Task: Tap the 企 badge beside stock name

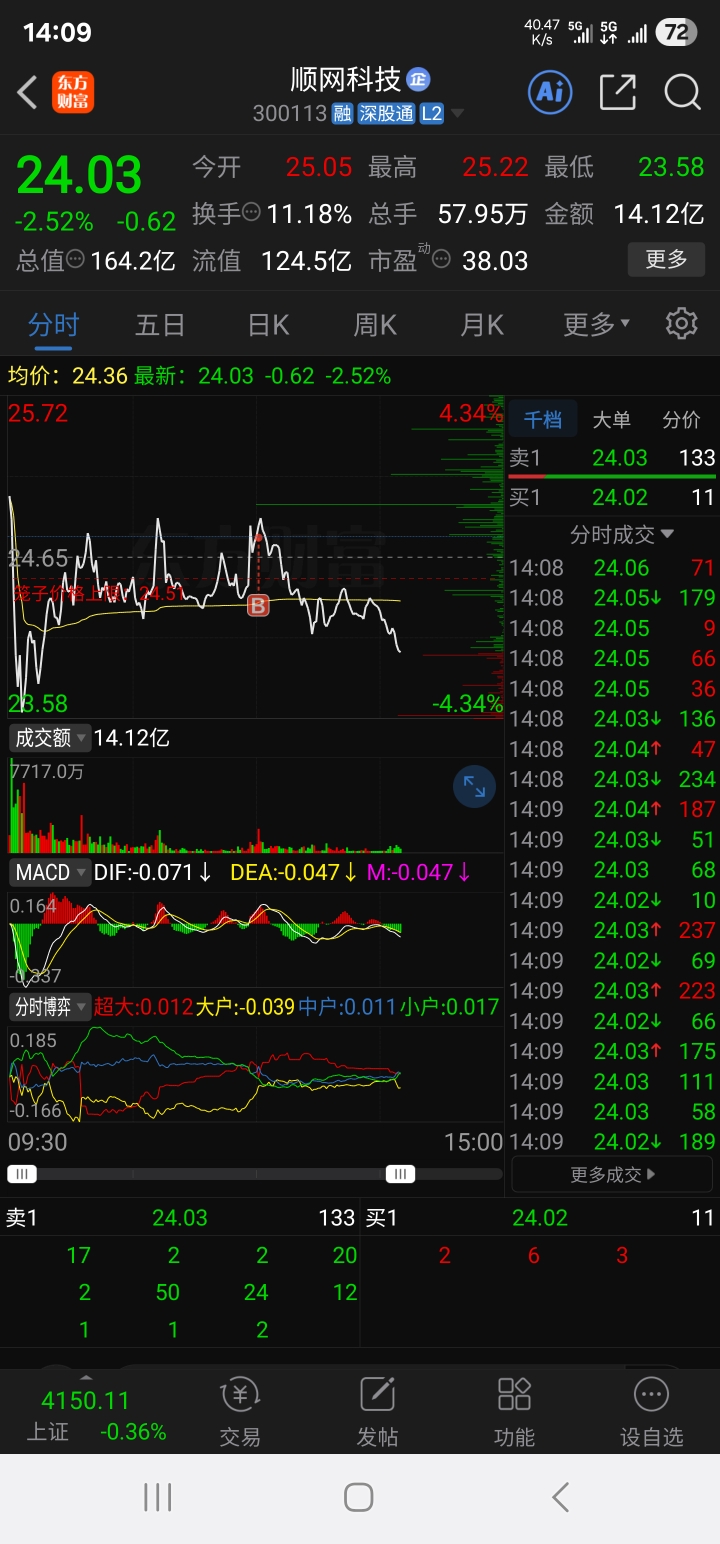Action: tap(418, 79)
